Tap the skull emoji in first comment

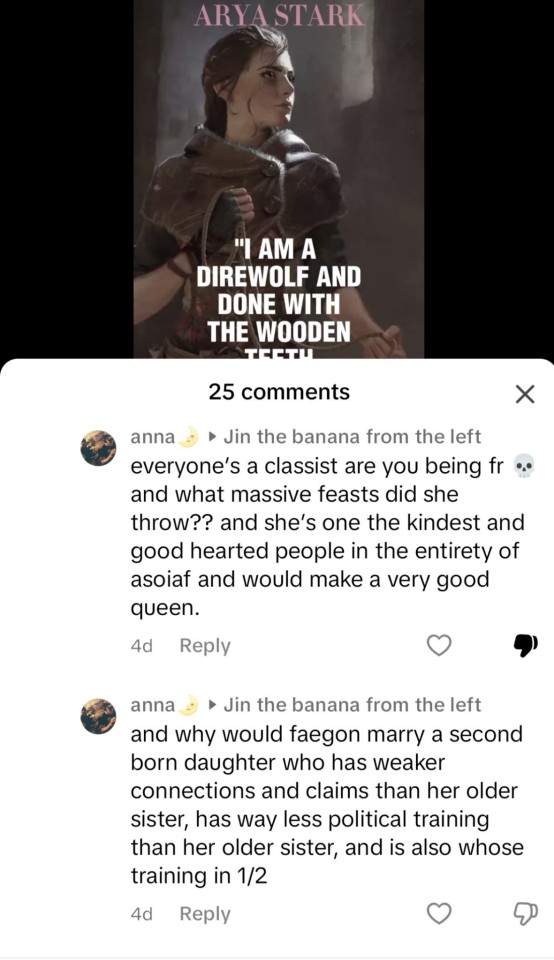(x=523, y=467)
